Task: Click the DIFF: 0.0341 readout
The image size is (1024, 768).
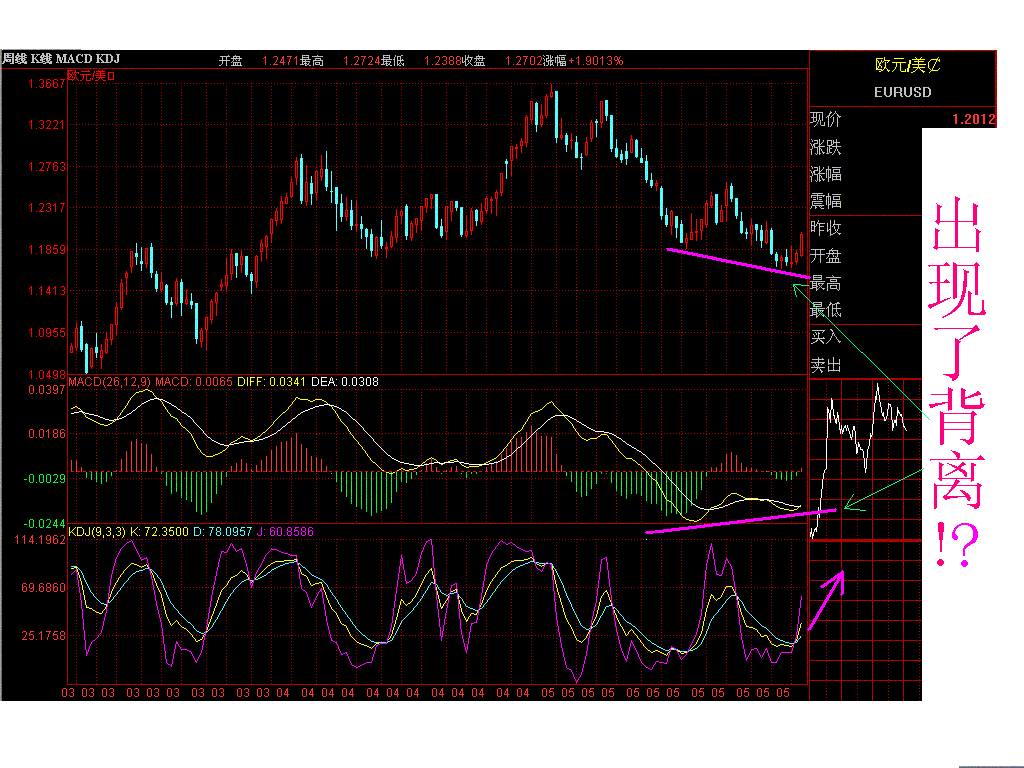Action: click(271, 381)
